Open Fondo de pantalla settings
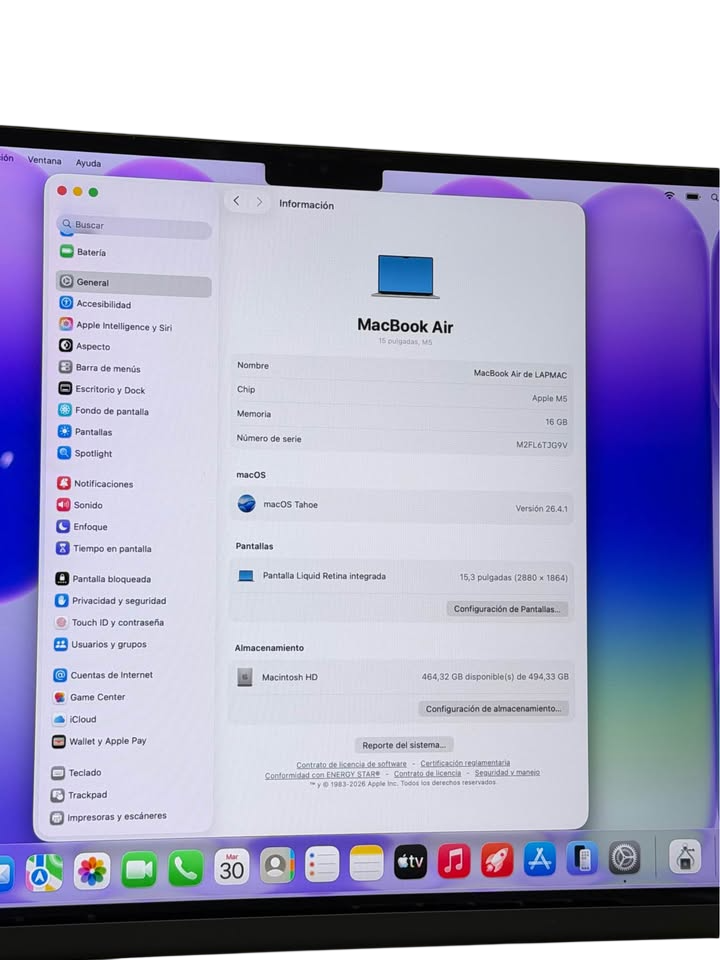The image size is (720, 960). point(103,411)
